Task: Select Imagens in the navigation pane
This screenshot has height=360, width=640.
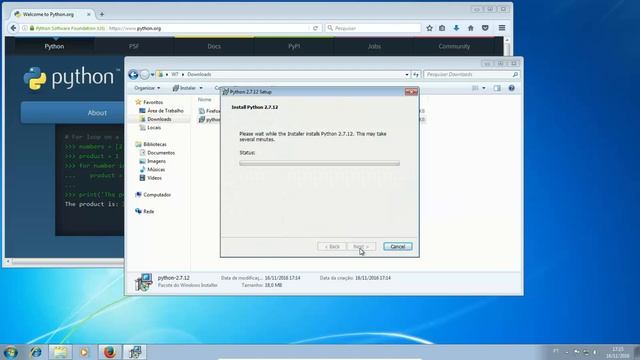Action: [156, 161]
